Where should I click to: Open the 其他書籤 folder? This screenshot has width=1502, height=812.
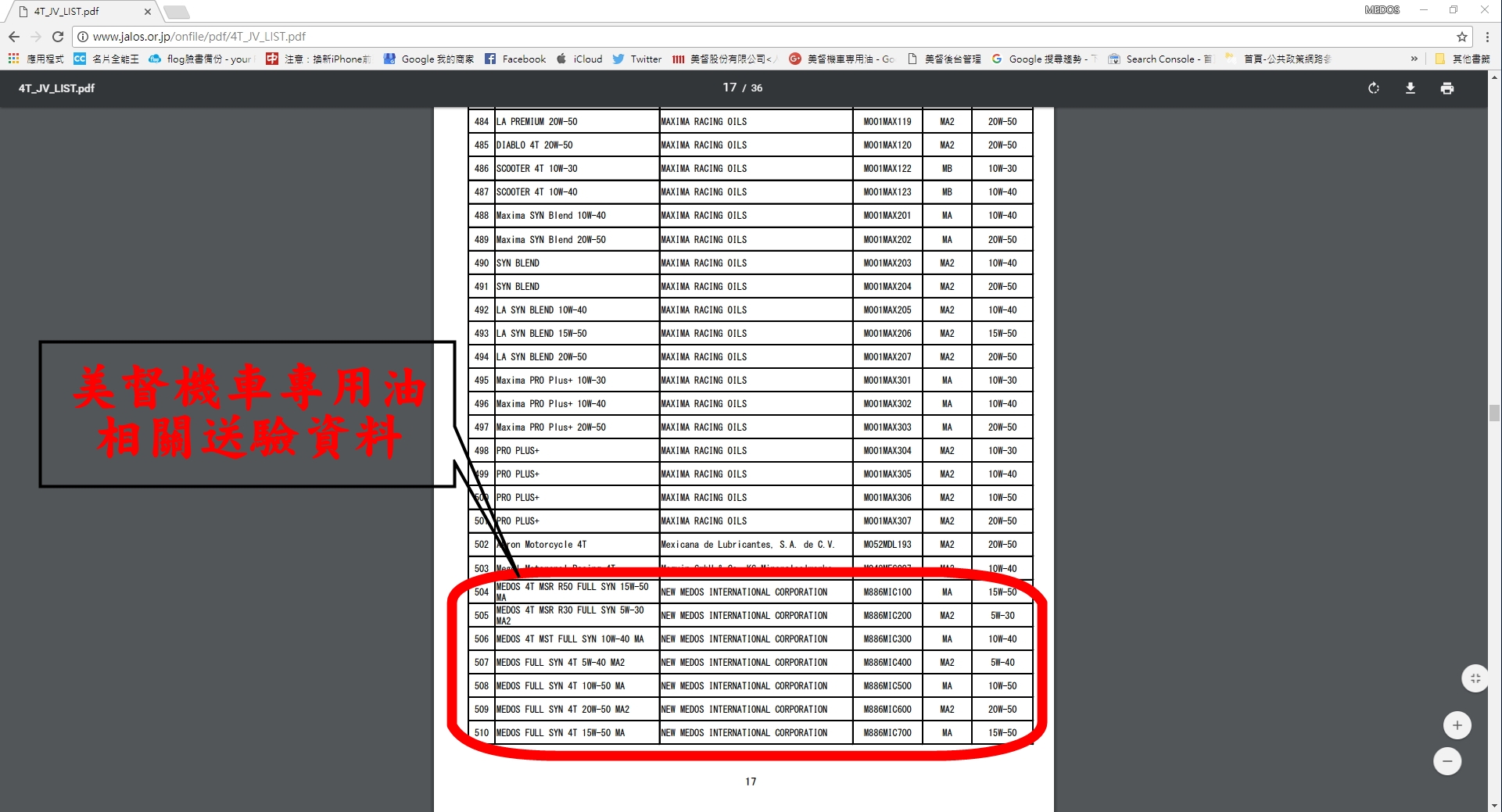tap(1462, 59)
